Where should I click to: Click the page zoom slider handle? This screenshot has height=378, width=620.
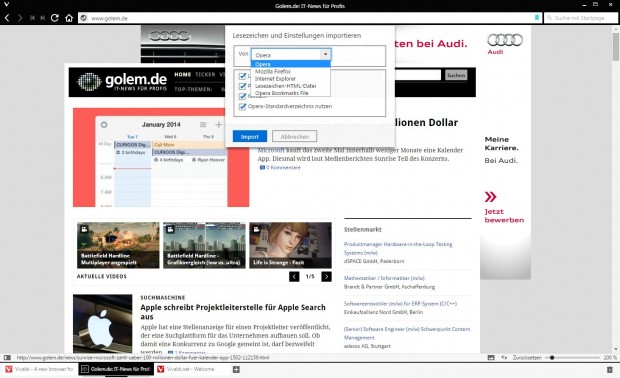pyautogui.click(x=552, y=357)
